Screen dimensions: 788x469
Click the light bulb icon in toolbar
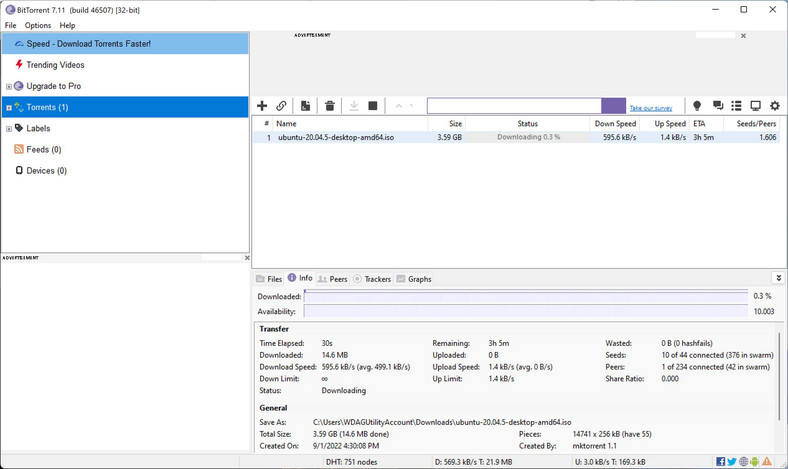point(697,106)
